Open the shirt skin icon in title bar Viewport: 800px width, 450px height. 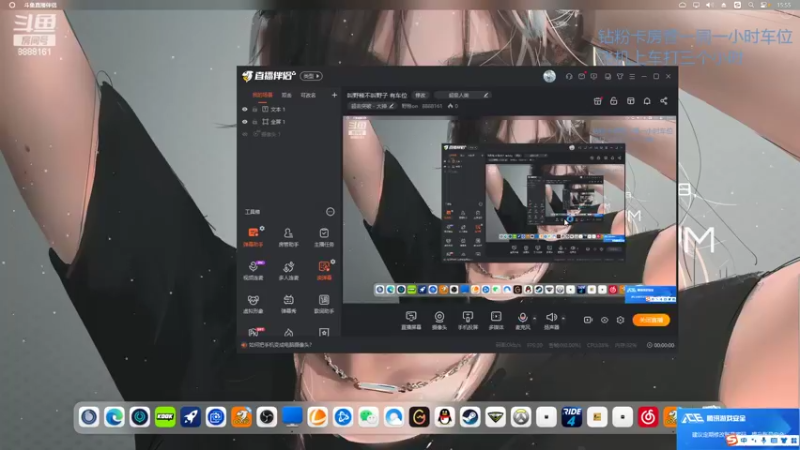tap(620, 77)
